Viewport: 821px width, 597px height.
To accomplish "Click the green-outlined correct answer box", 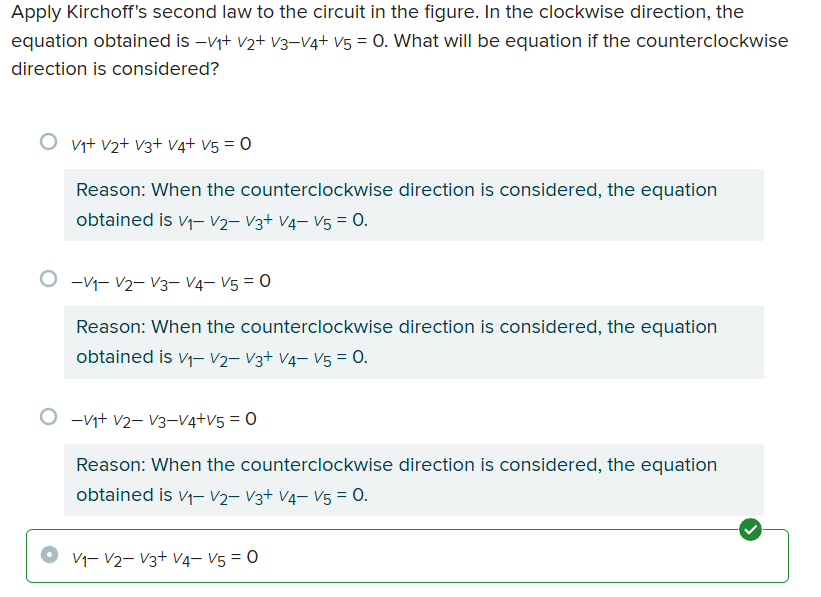I will coord(407,556).
